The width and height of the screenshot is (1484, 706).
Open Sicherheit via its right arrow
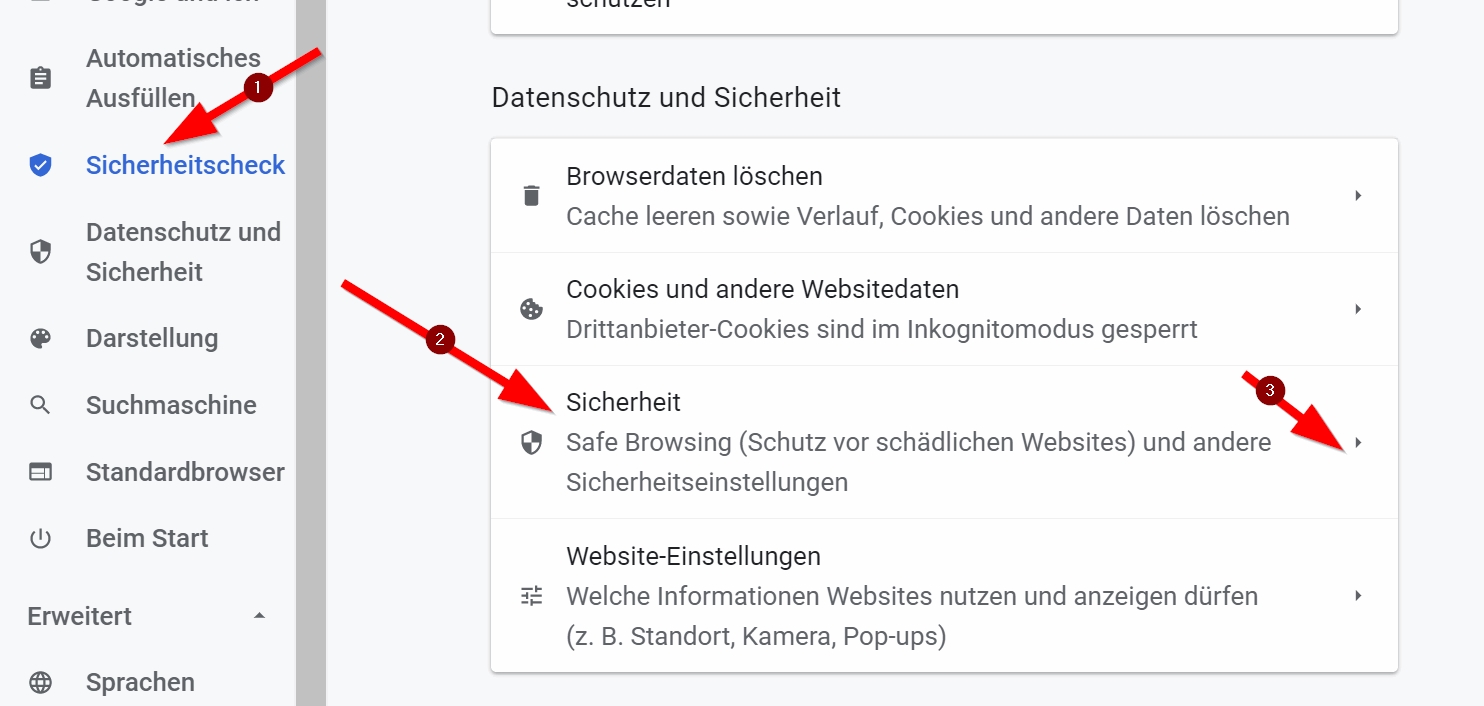(x=1358, y=442)
